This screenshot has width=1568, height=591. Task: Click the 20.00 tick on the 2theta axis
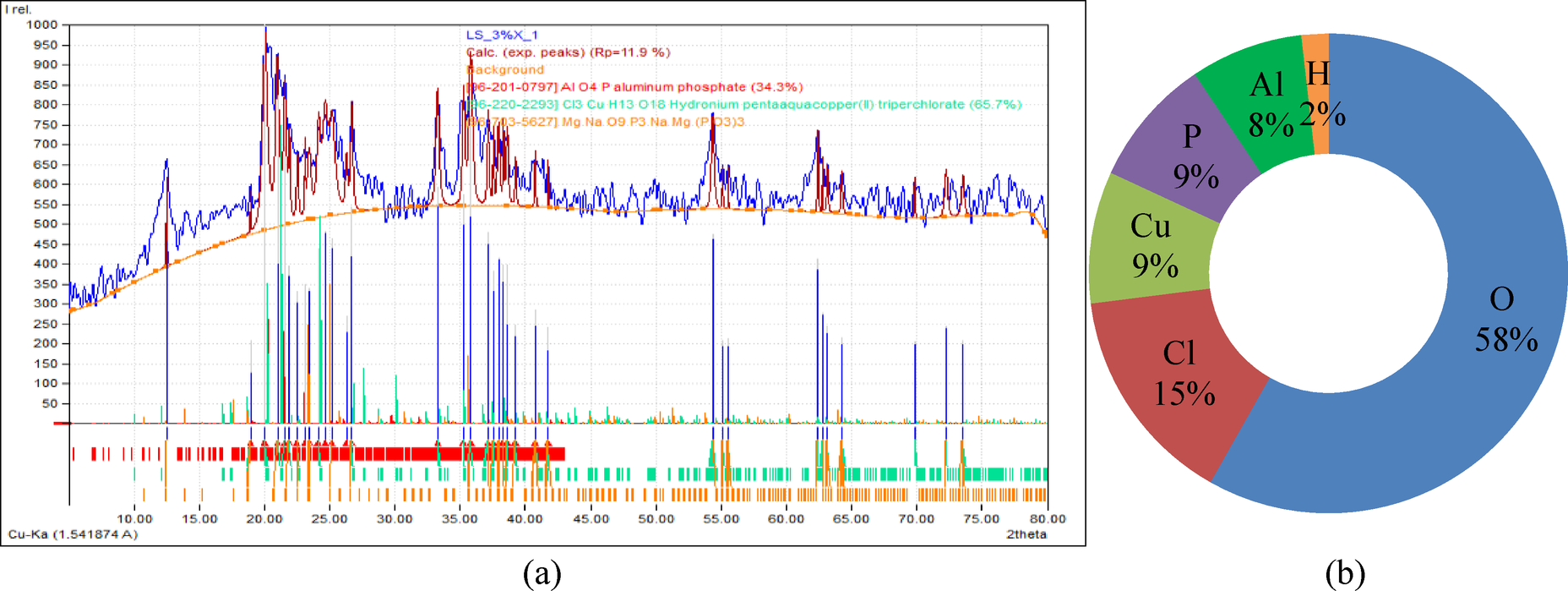pos(264,519)
